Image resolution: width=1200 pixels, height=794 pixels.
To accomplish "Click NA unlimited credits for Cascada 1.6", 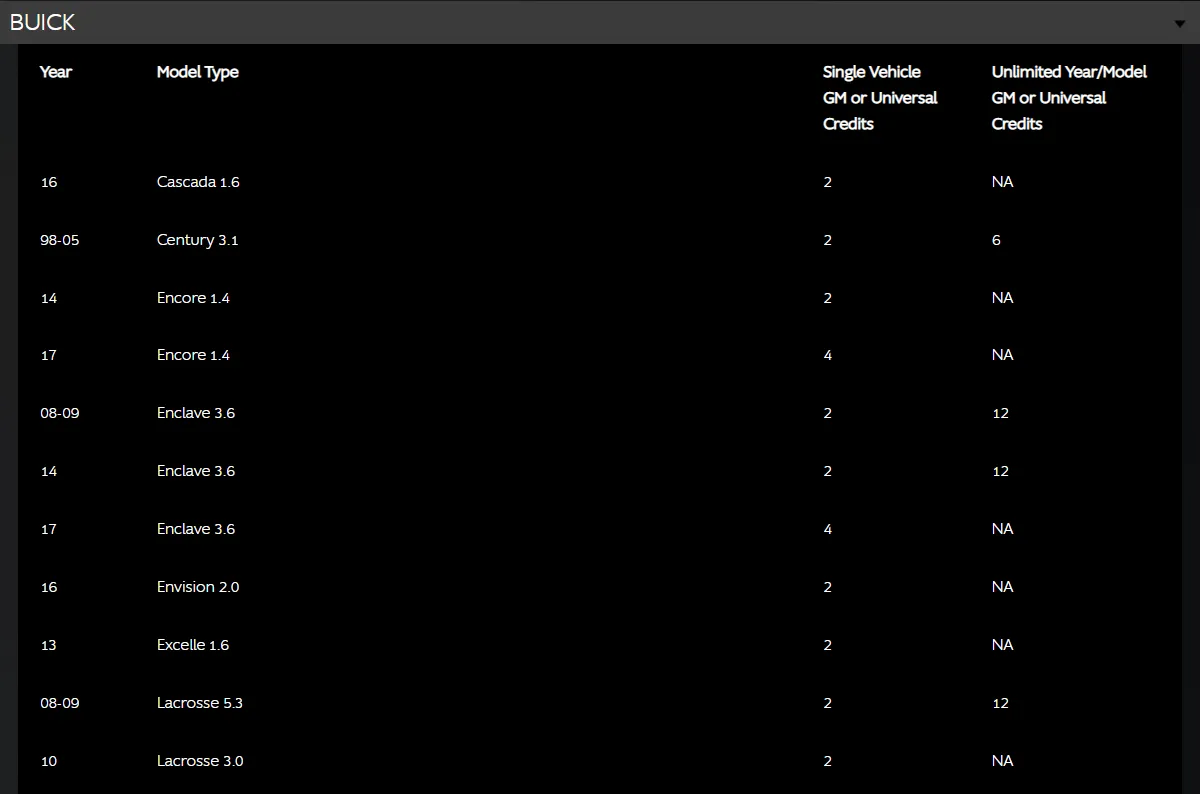I will [x=1003, y=182].
